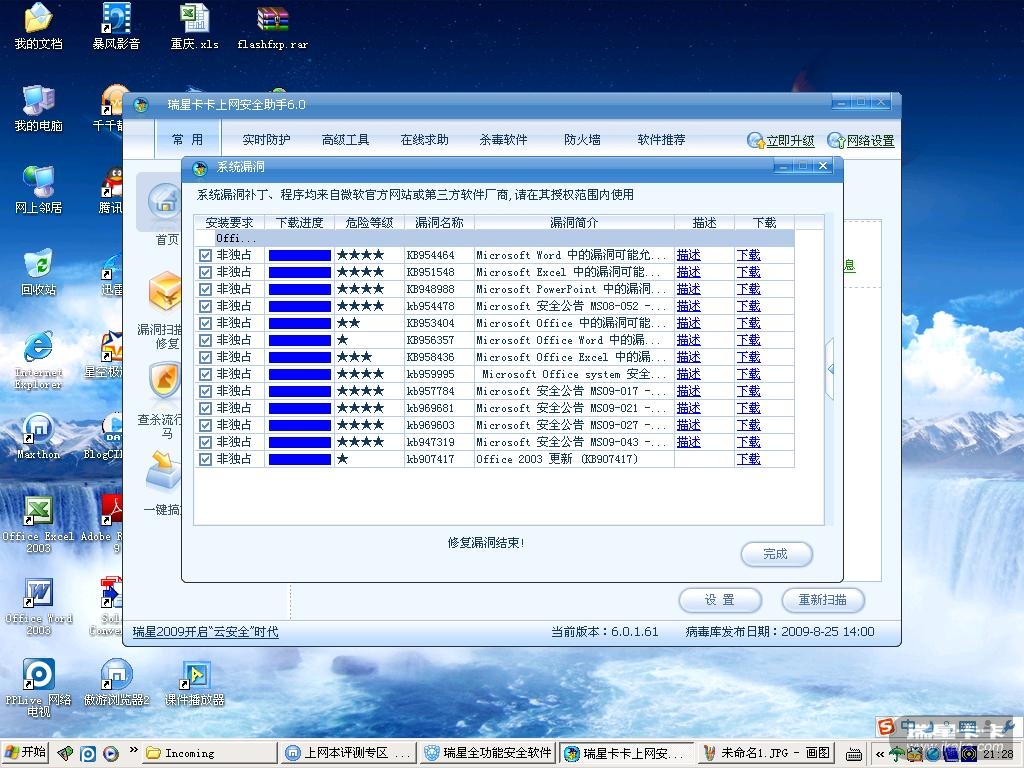Expand hidden quick launch items chevron
The height and width of the screenshot is (768, 1024).
click(x=134, y=750)
